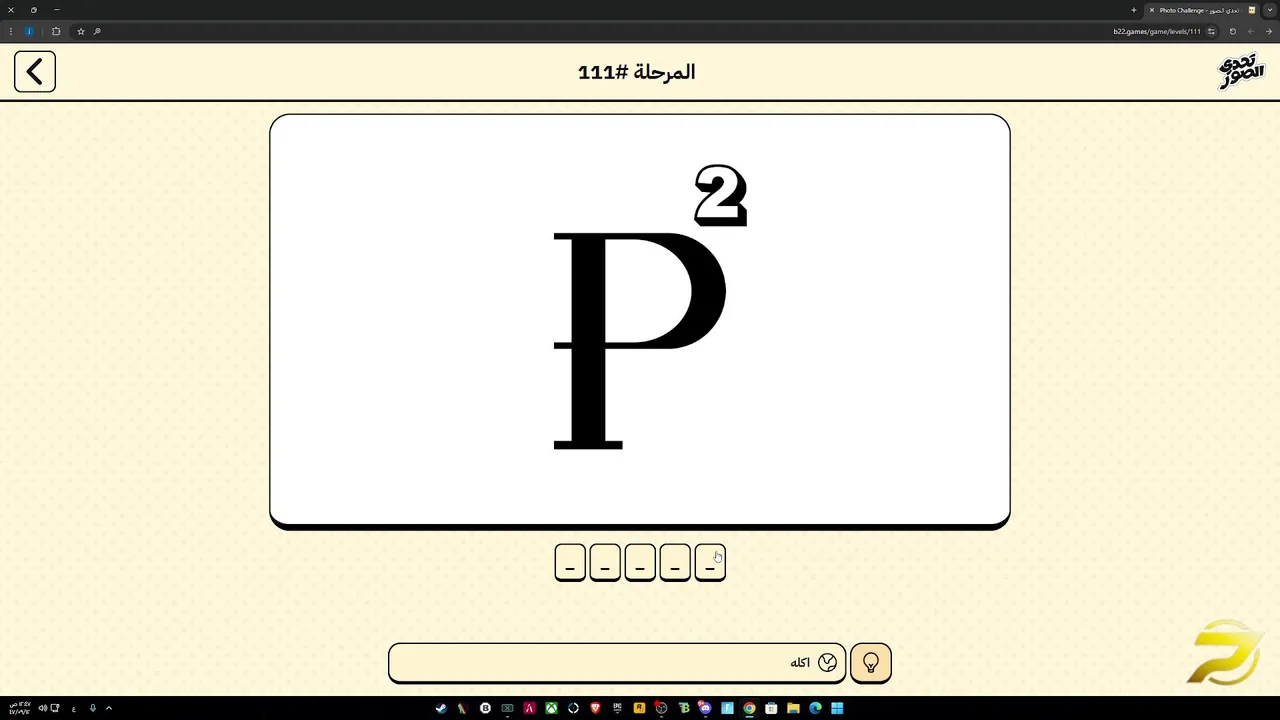Close the Photo Challenge tab
Viewport: 1280px width, 720px height.
(x=1152, y=10)
